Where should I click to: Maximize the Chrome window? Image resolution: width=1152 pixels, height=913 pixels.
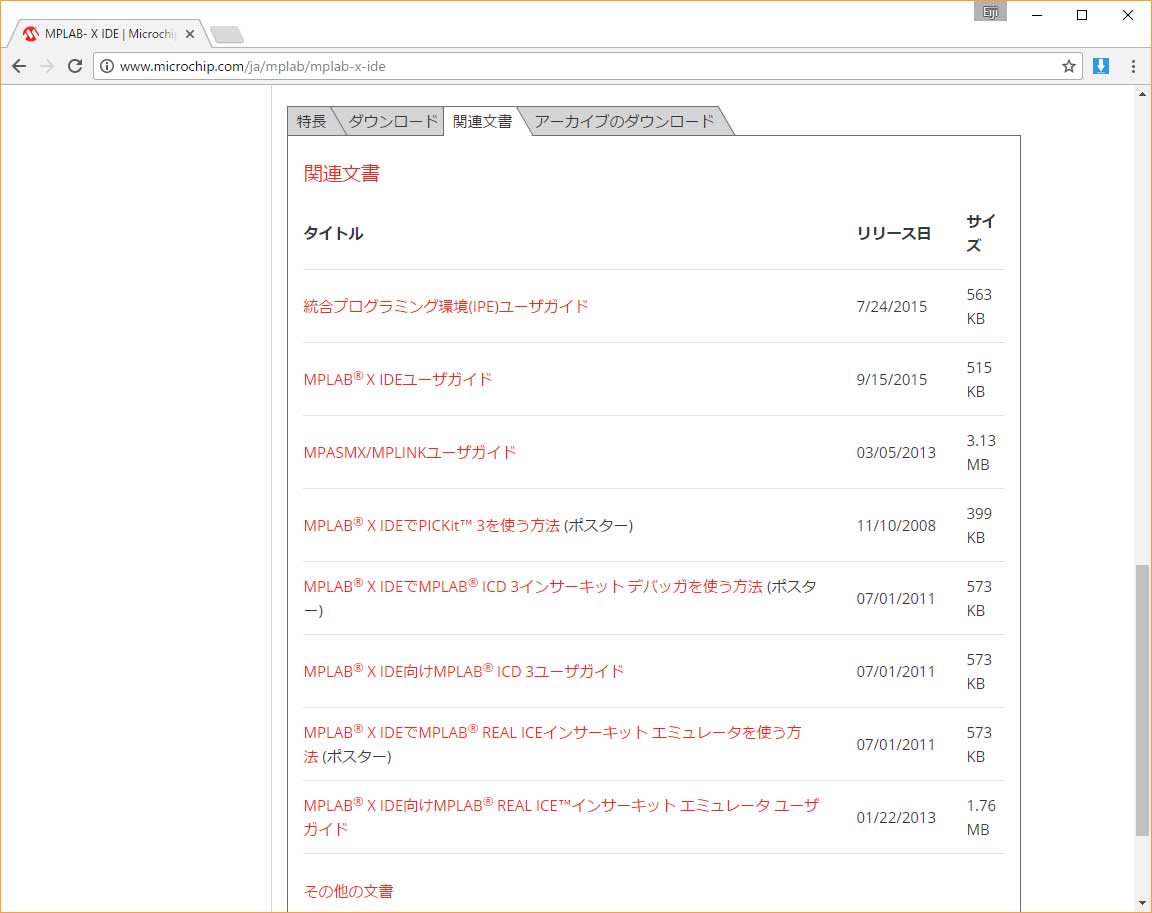coord(1081,15)
